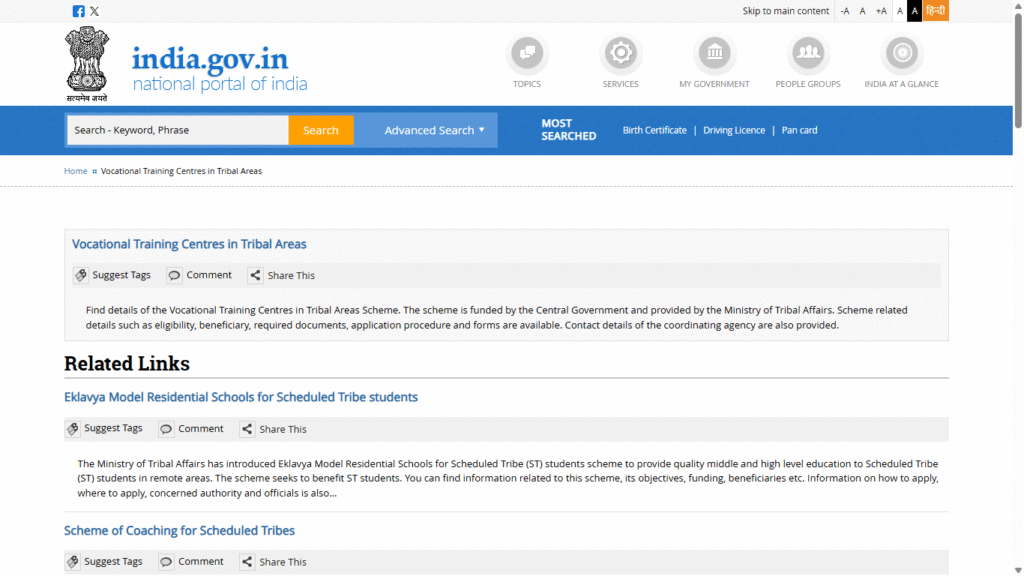The height and width of the screenshot is (576, 1024).
Task: Open the Birth Certificate most-searched link
Action: 654,130
